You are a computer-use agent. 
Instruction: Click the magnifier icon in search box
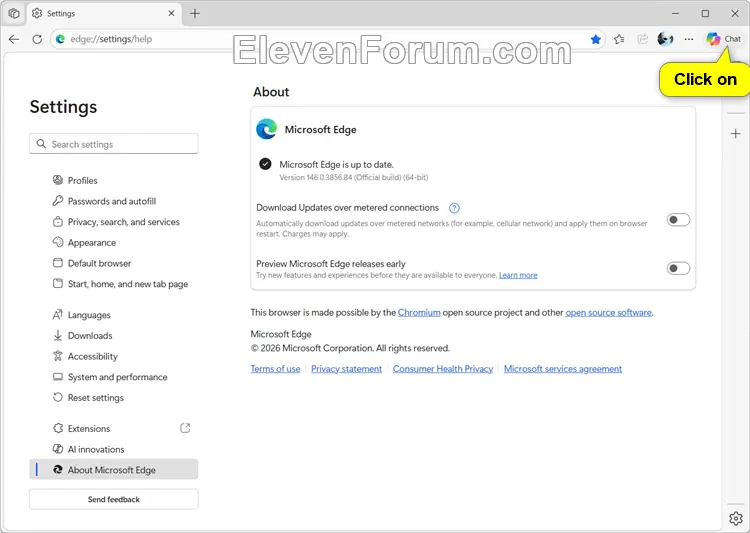click(41, 144)
